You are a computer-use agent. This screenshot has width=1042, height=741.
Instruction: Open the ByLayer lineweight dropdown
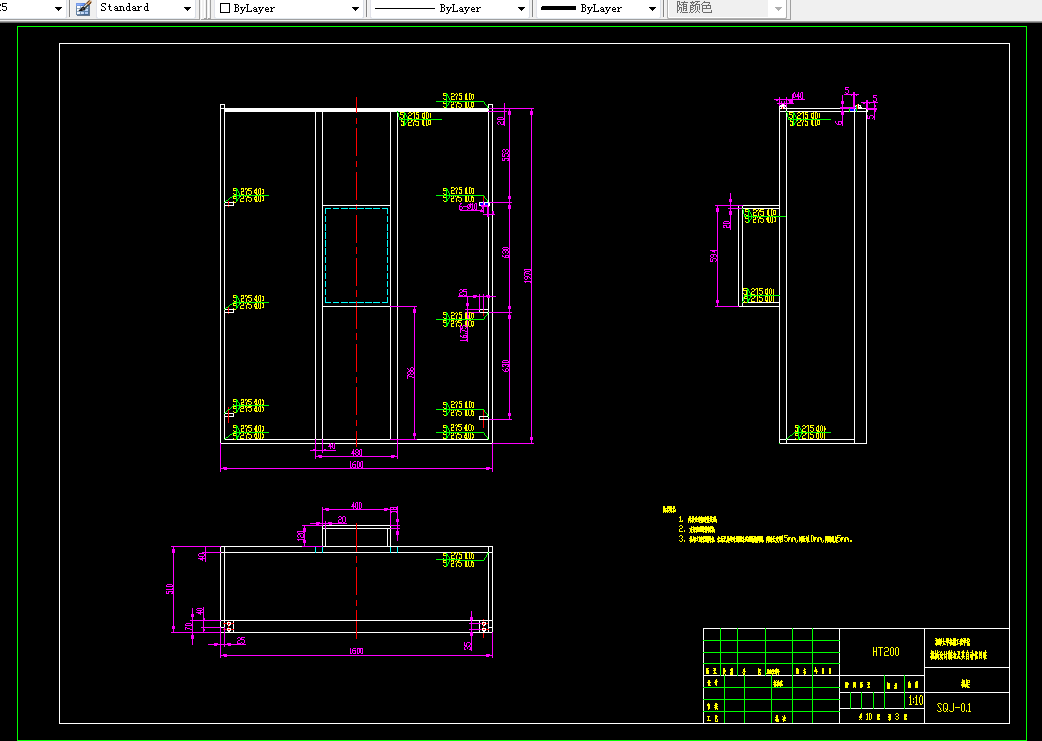pos(599,9)
